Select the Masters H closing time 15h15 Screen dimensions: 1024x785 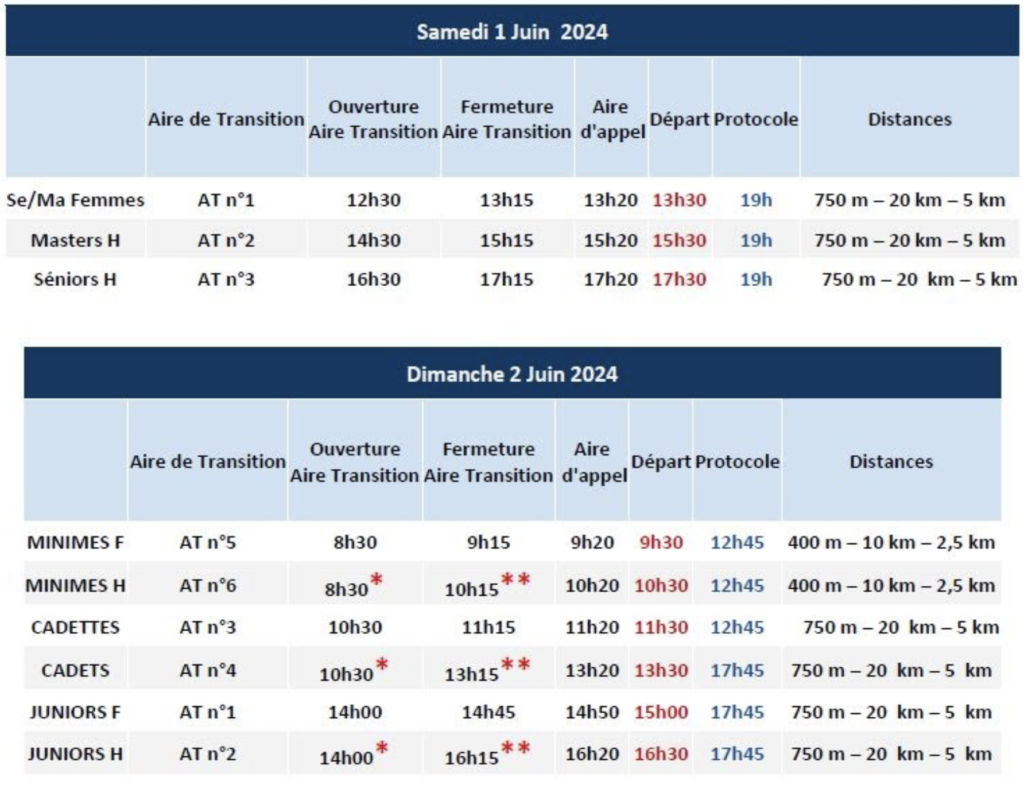point(506,241)
